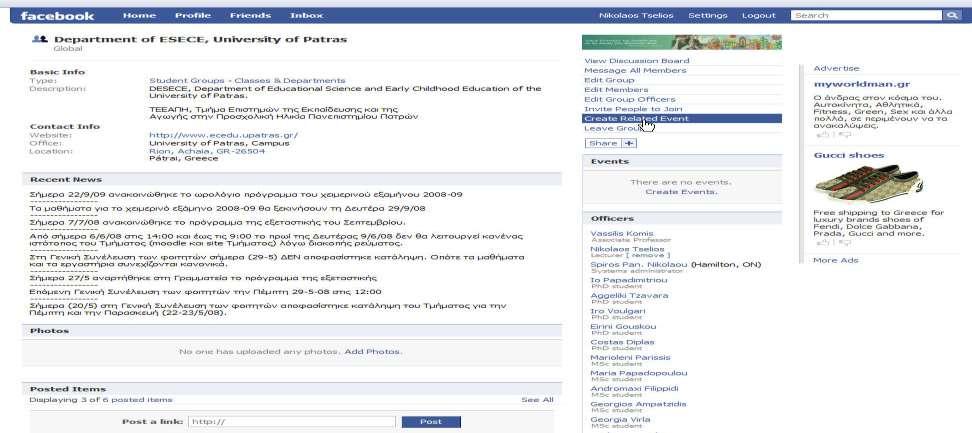Open Costas Diplas profile
The image size is (972, 433).
pyautogui.click(x=622, y=342)
